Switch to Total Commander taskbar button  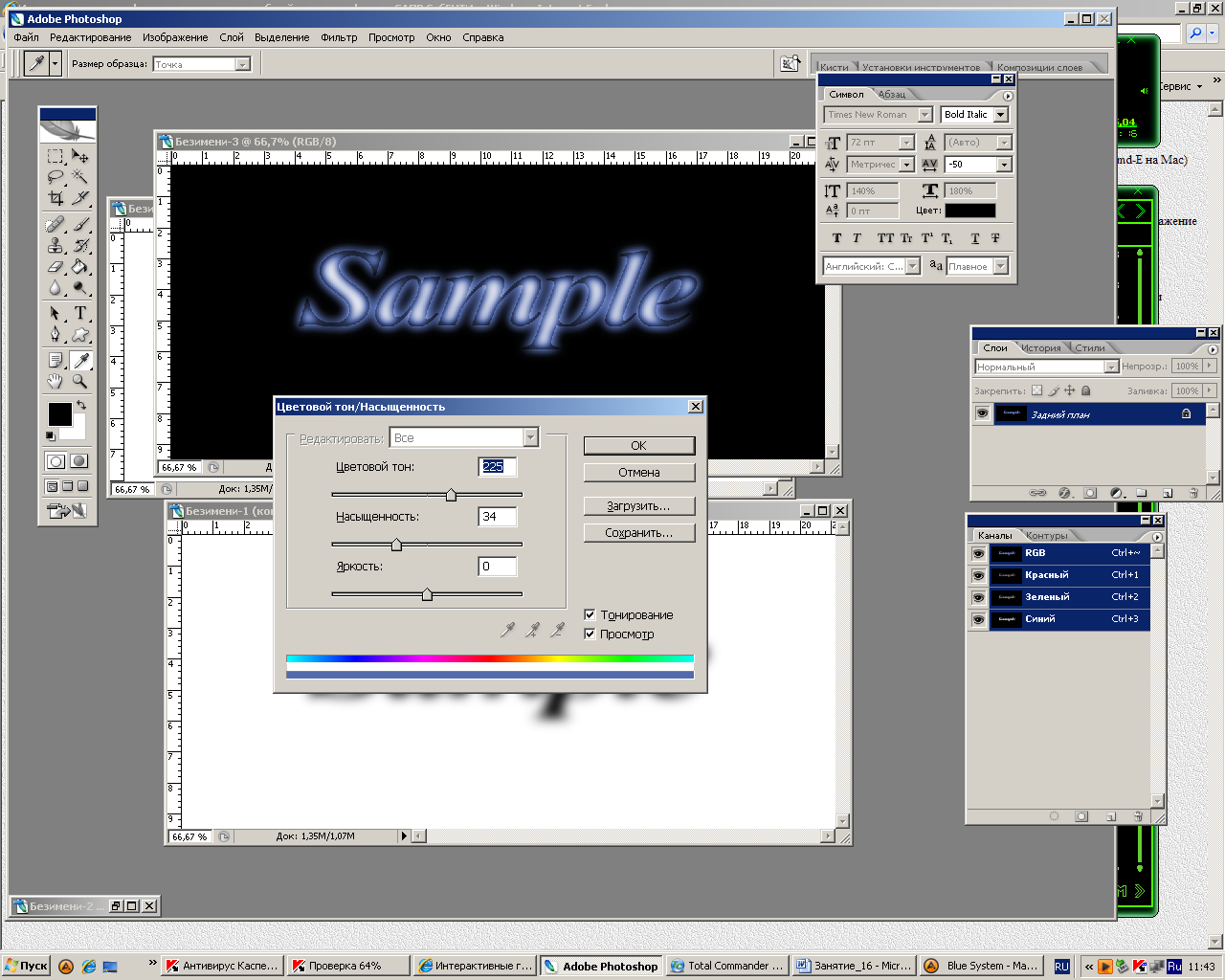pos(727,966)
